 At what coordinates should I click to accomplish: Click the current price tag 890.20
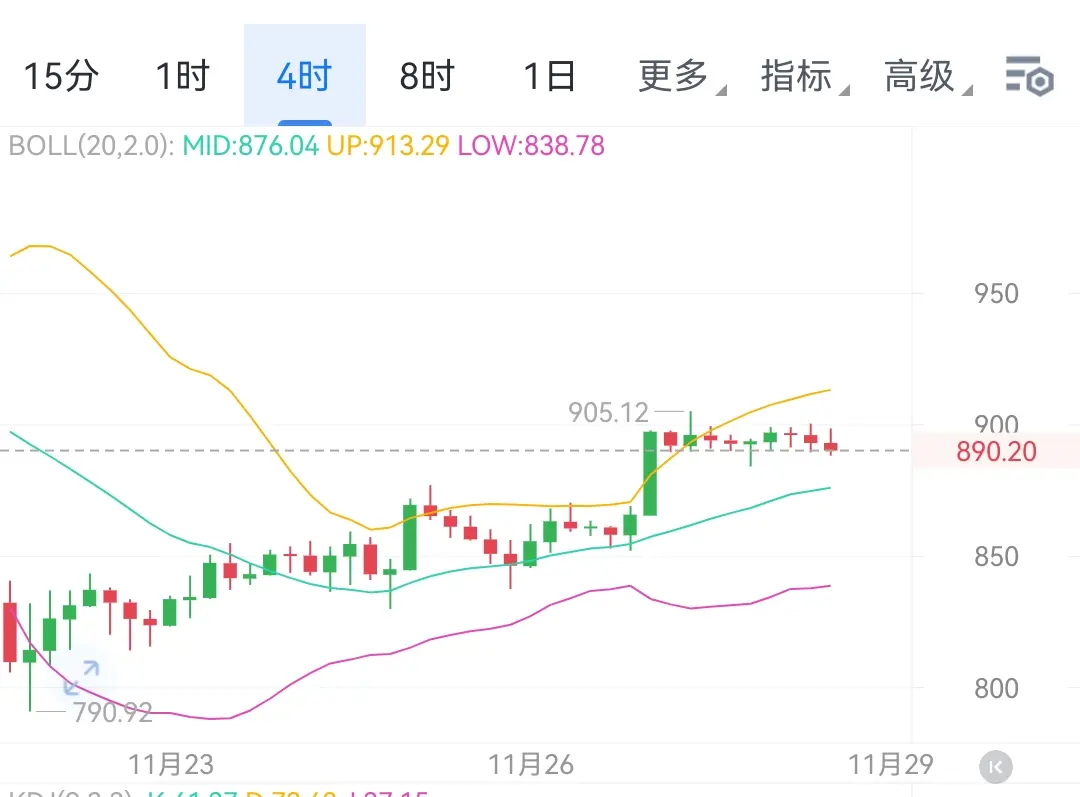coord(996,452)
